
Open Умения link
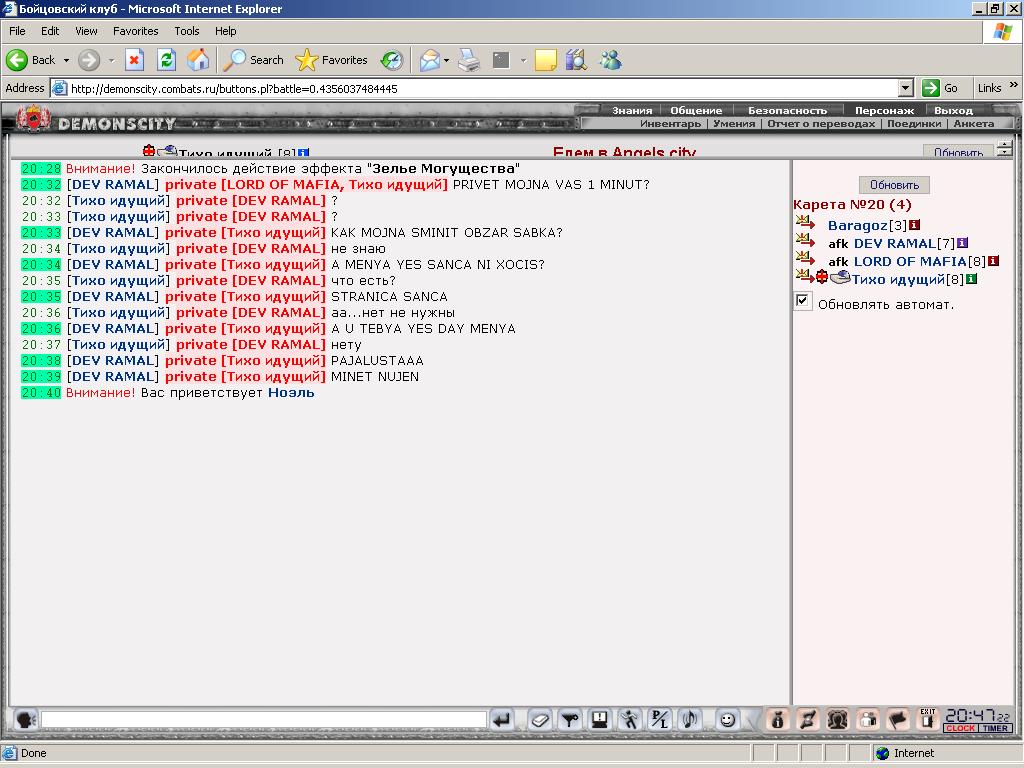point(734,123)
